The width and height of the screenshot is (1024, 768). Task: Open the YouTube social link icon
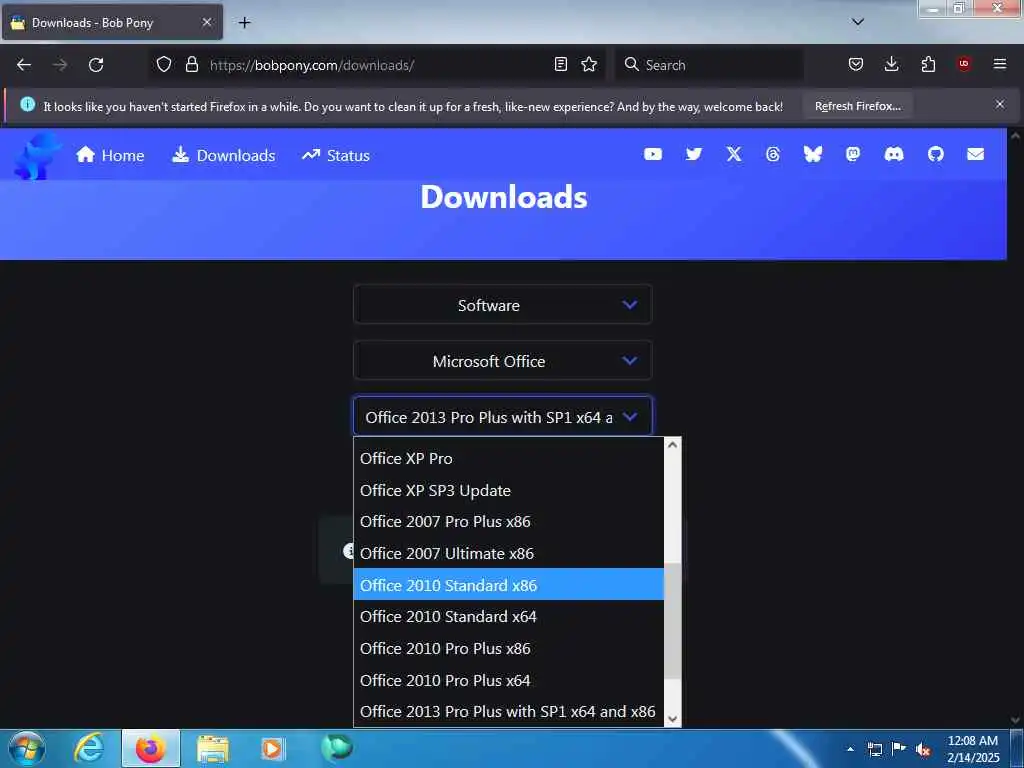(652, 154)
